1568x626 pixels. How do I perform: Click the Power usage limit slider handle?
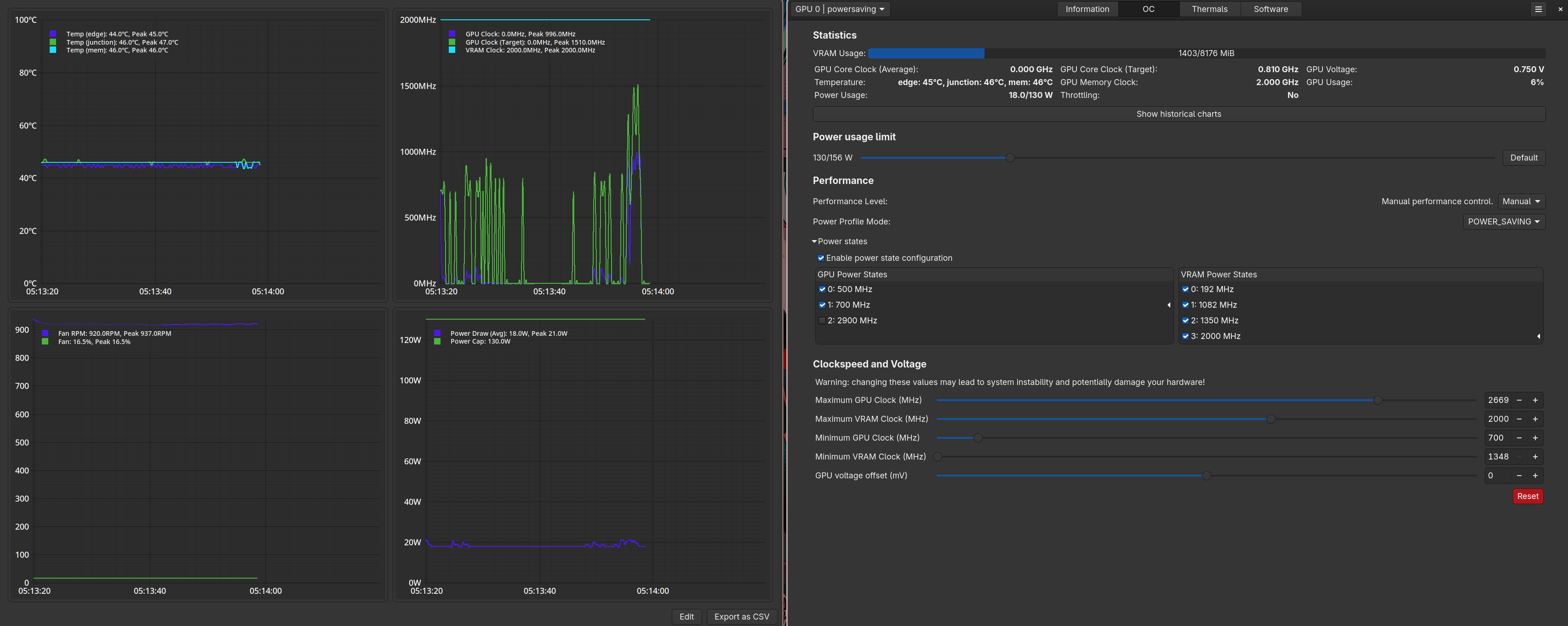coord(1010,158)
